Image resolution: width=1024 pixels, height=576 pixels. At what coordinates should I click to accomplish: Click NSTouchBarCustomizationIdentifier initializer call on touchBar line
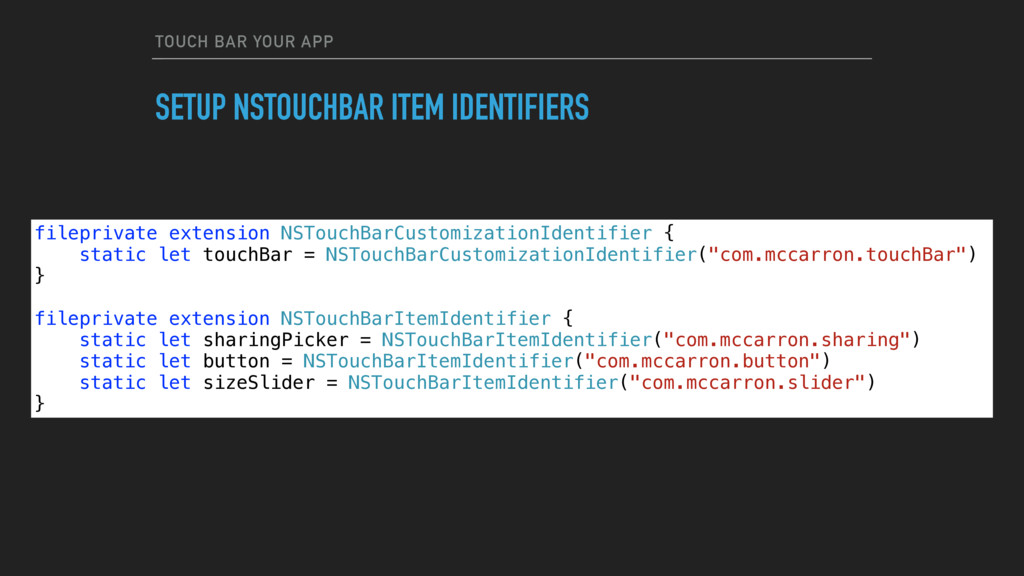[x=511, y=255]
